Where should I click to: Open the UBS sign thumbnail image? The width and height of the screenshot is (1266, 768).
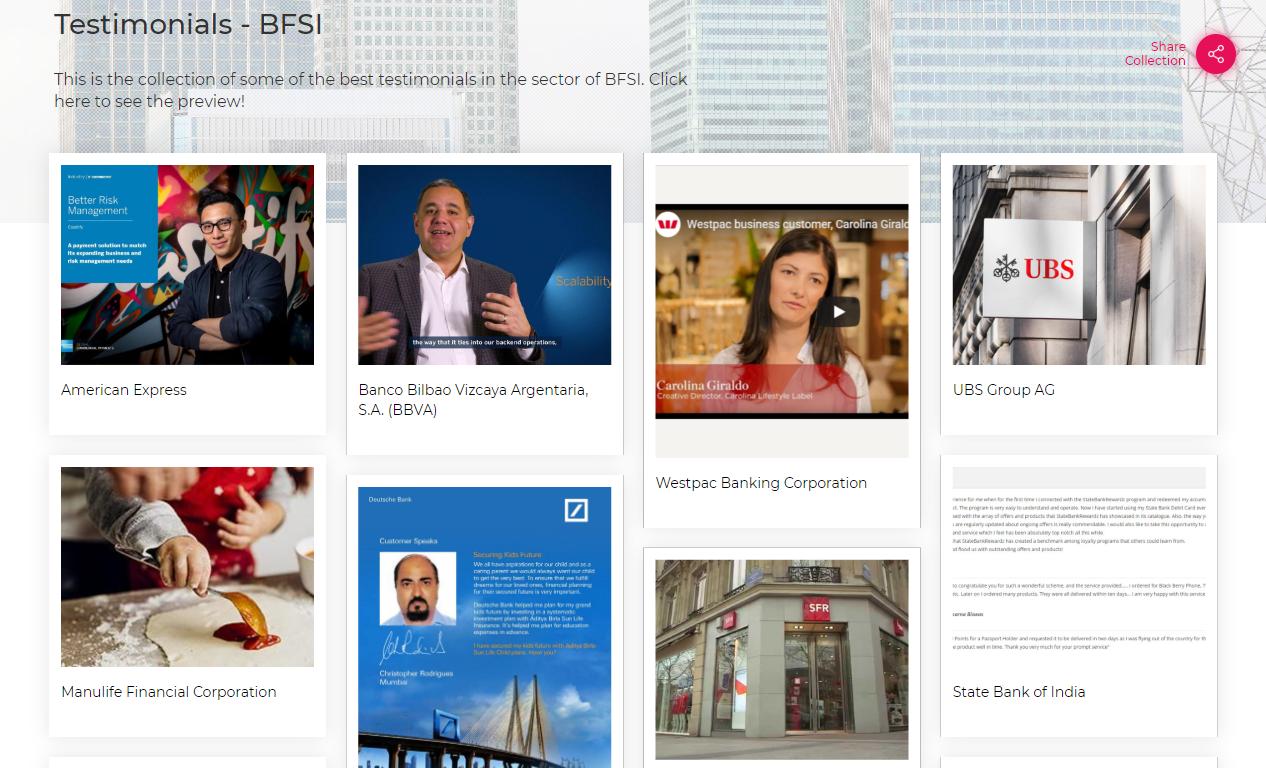tap(1079, 265)
